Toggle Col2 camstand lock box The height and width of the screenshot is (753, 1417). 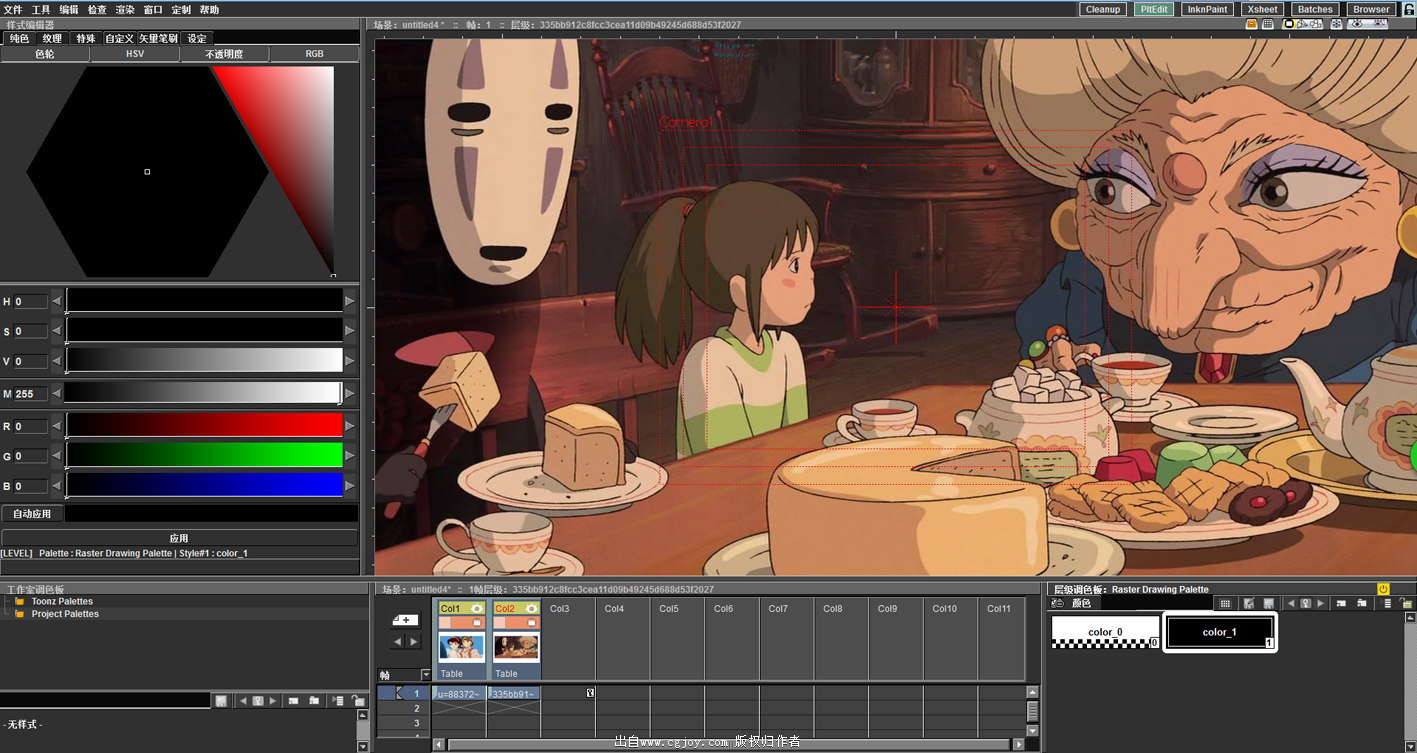point(531,623)
